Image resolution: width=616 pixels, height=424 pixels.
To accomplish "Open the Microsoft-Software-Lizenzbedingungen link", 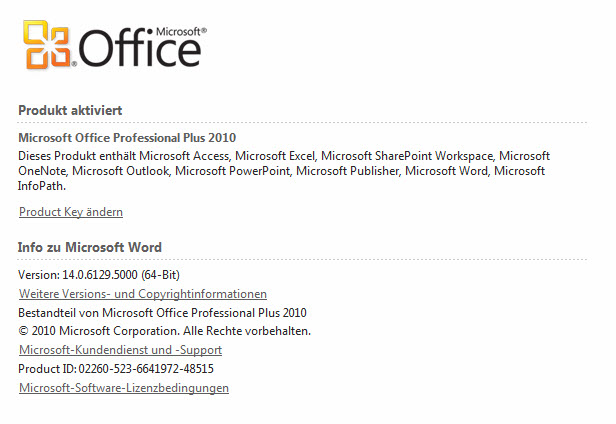I will (124, 388).
